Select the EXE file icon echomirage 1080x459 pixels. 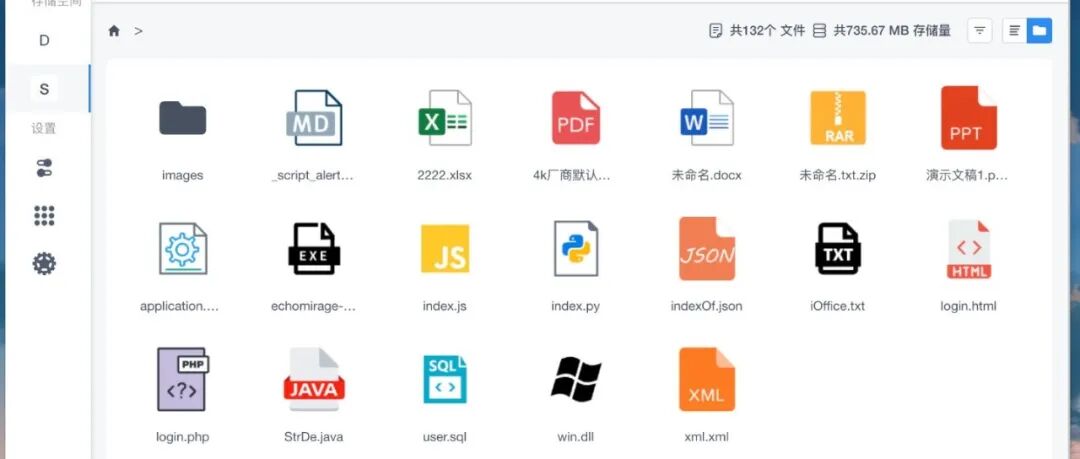(314, 249)
